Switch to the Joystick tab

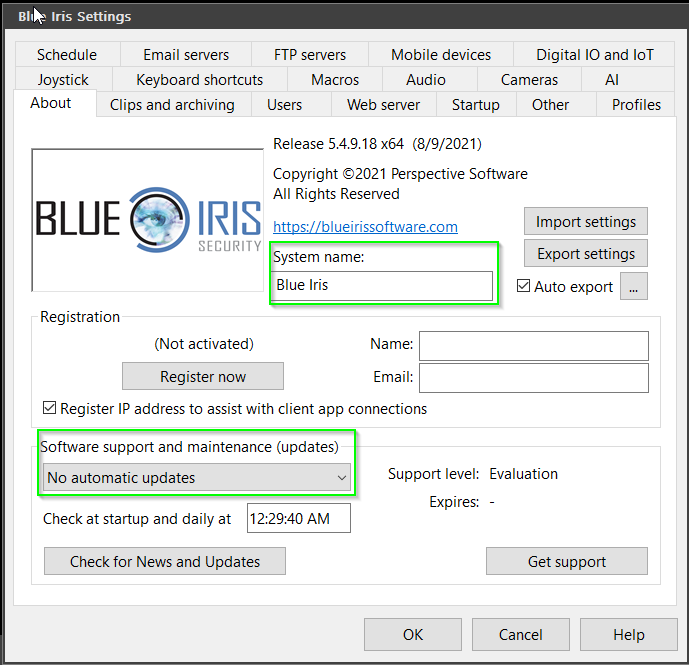[63, 80]
